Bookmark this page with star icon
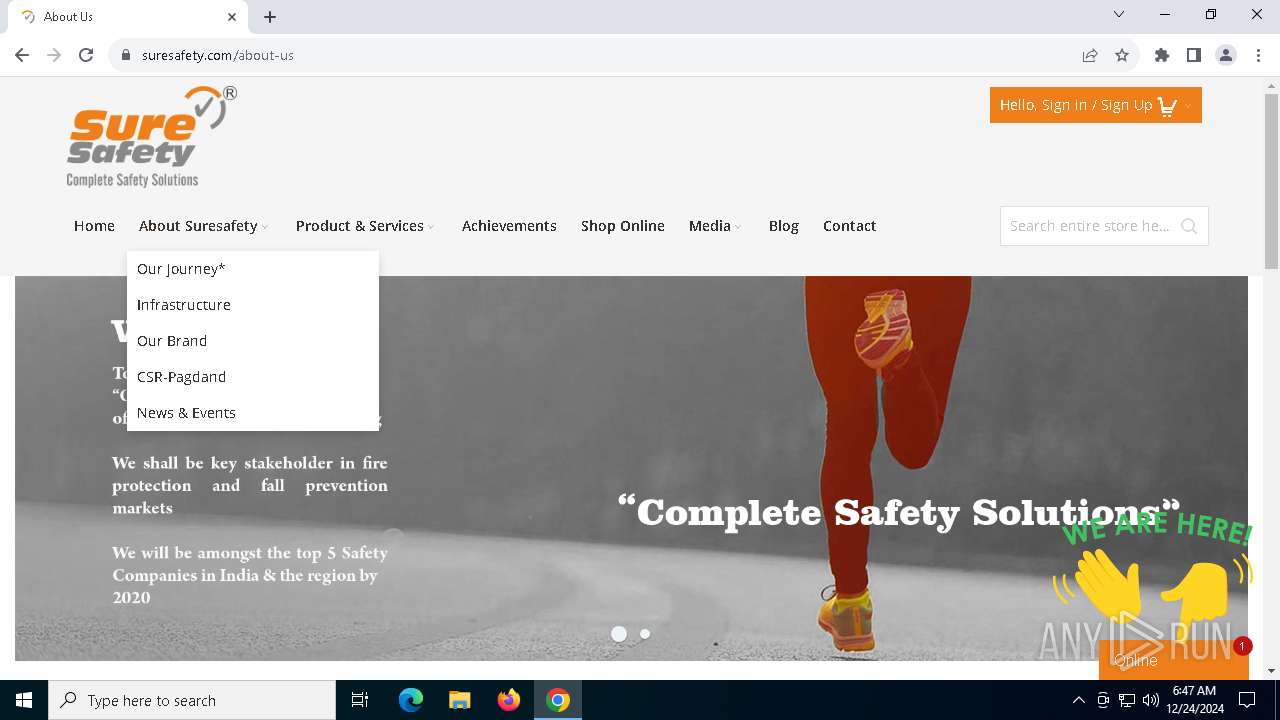This screenshot has height=720, width=1280. point(1122,55)
